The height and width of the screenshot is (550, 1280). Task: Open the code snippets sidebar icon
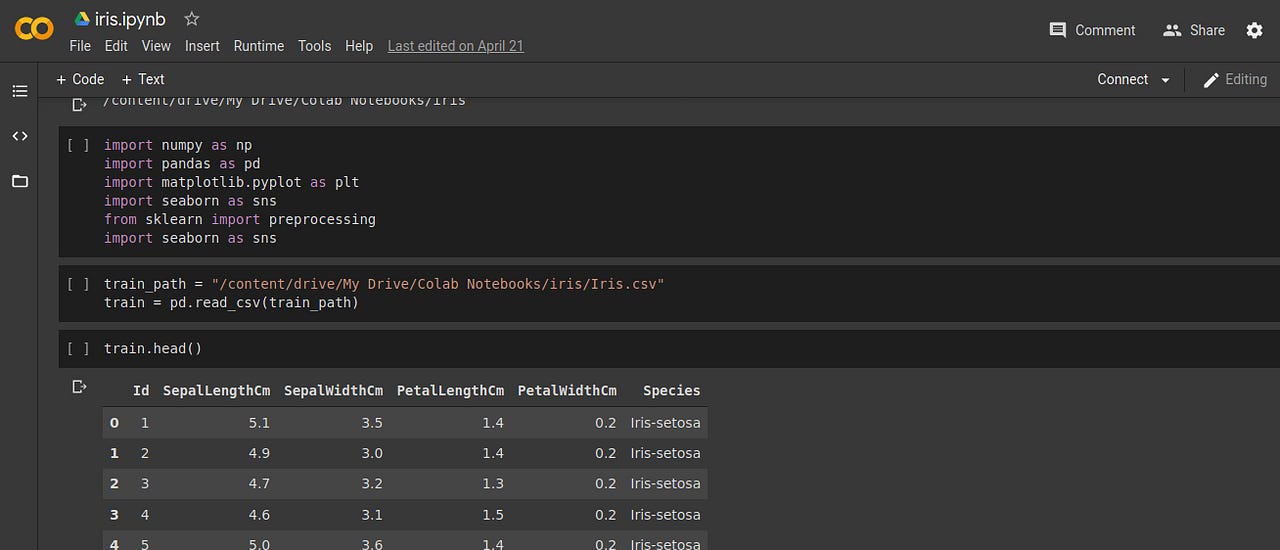pos(19,136)
